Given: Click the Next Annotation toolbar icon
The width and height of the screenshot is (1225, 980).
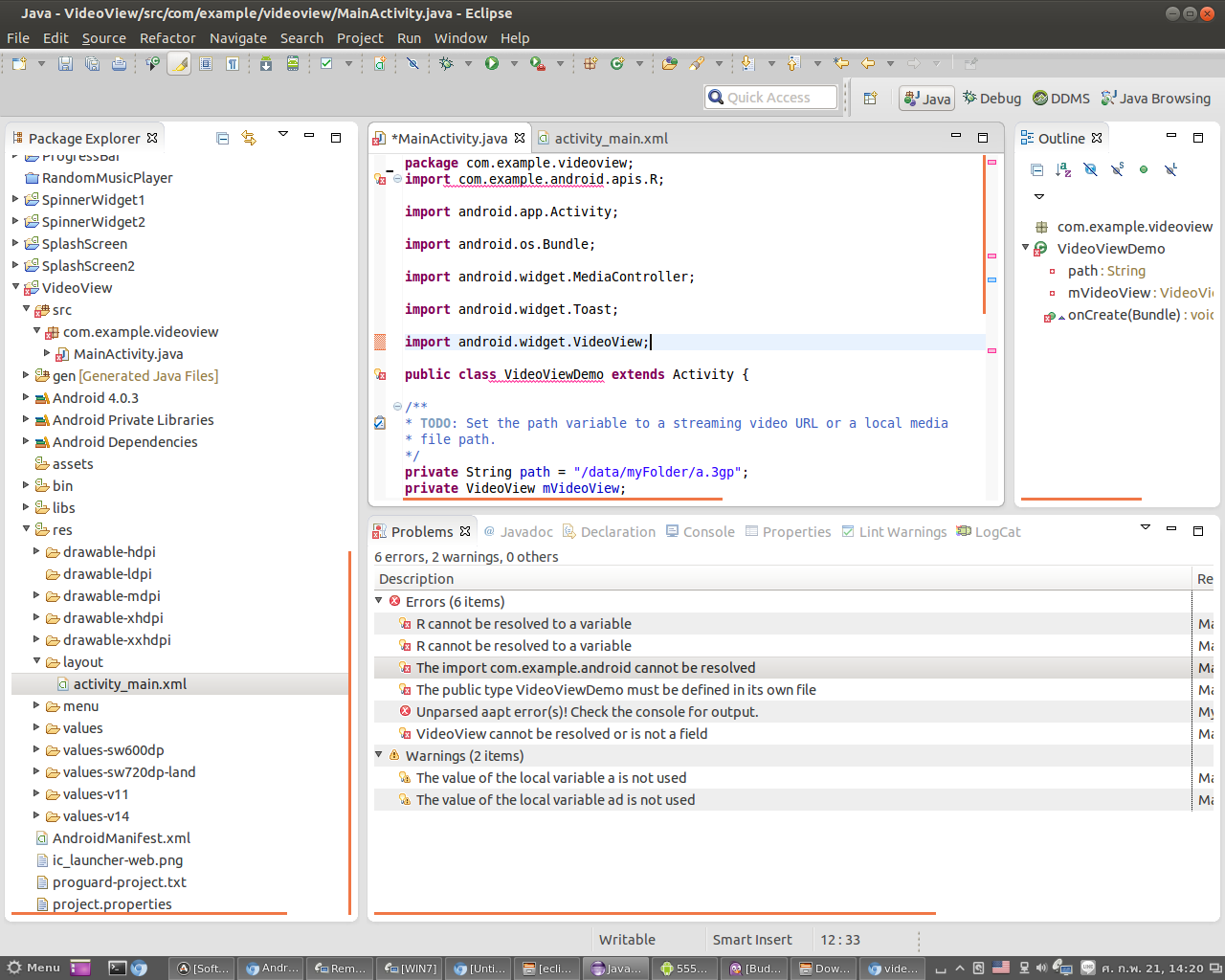Looking at the screenshot, I should click(748, 63).
